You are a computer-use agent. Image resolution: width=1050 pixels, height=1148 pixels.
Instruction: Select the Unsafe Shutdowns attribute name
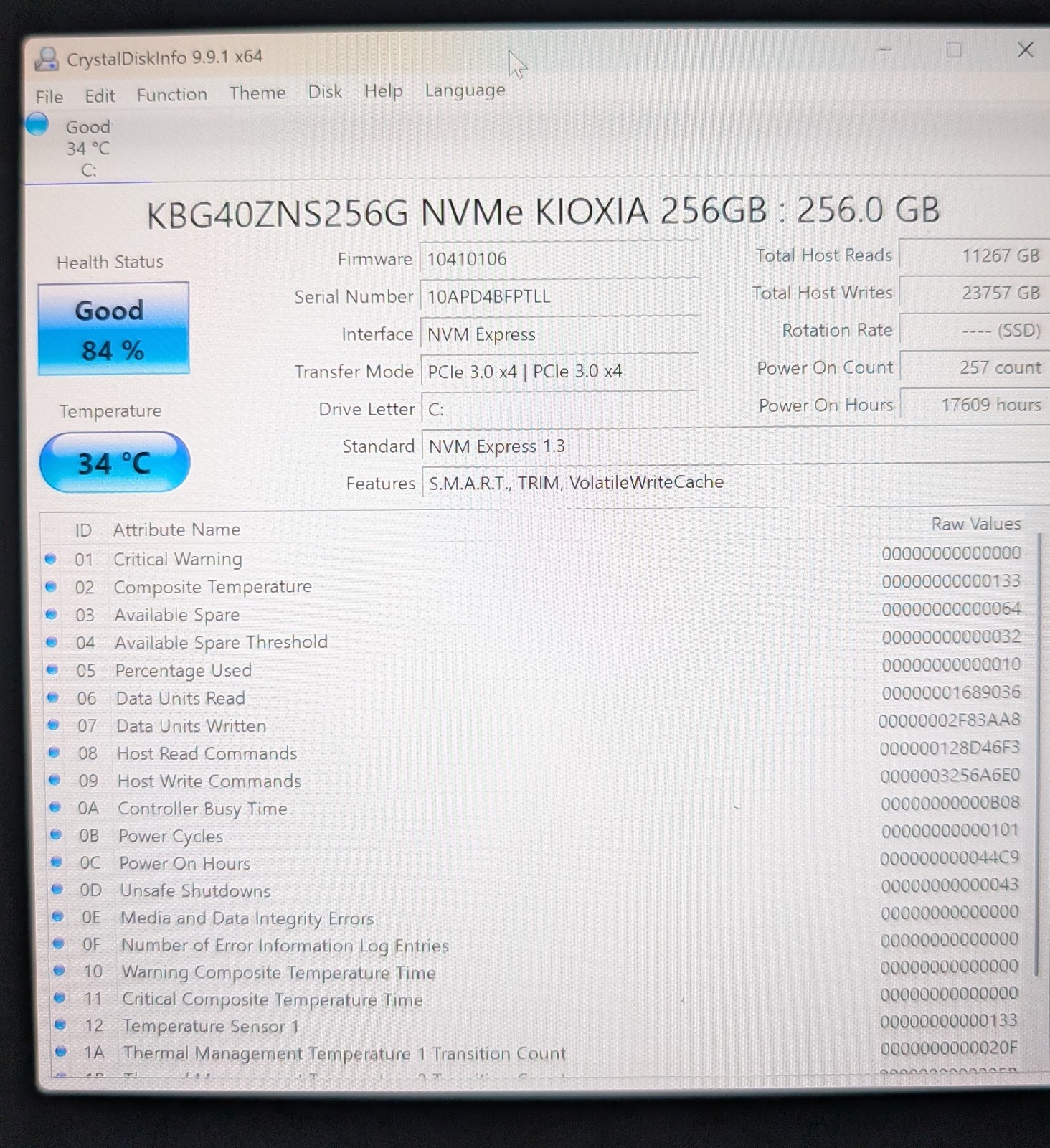coord(195,890)
